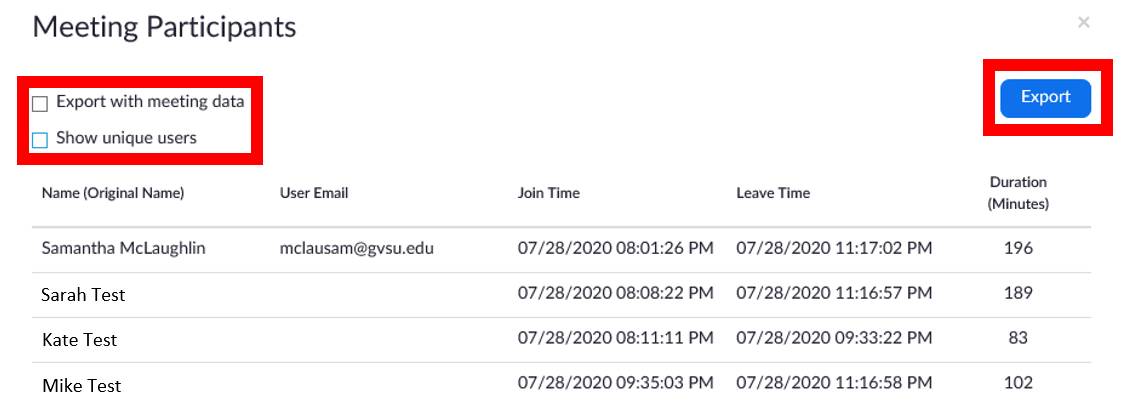This screenshot has height=407, width=1122.
Task: Click the Name (Original Name) column header
Action: (x=113, y=193)
